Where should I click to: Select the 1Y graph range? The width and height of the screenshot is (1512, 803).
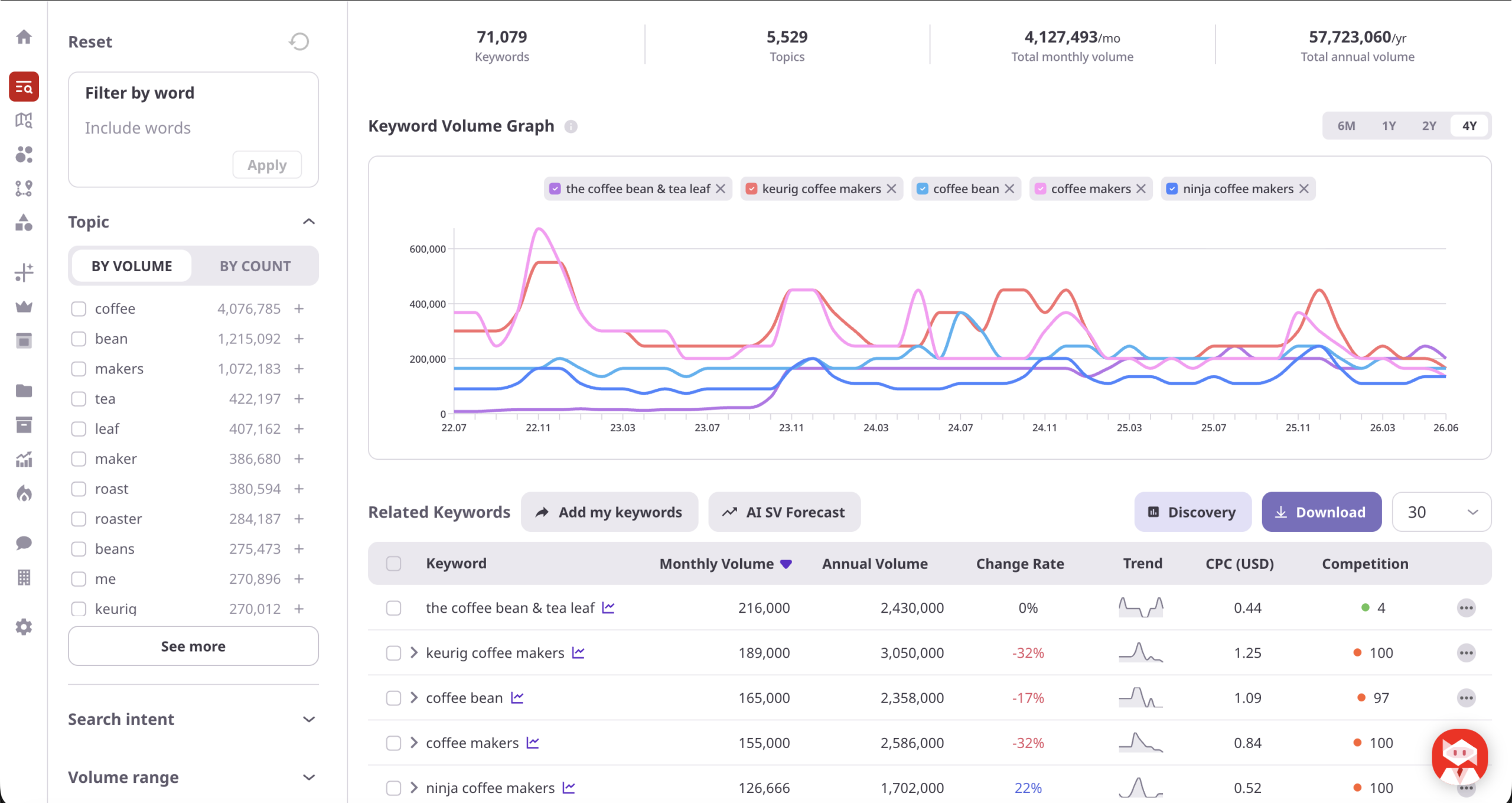coord(1389,126)
